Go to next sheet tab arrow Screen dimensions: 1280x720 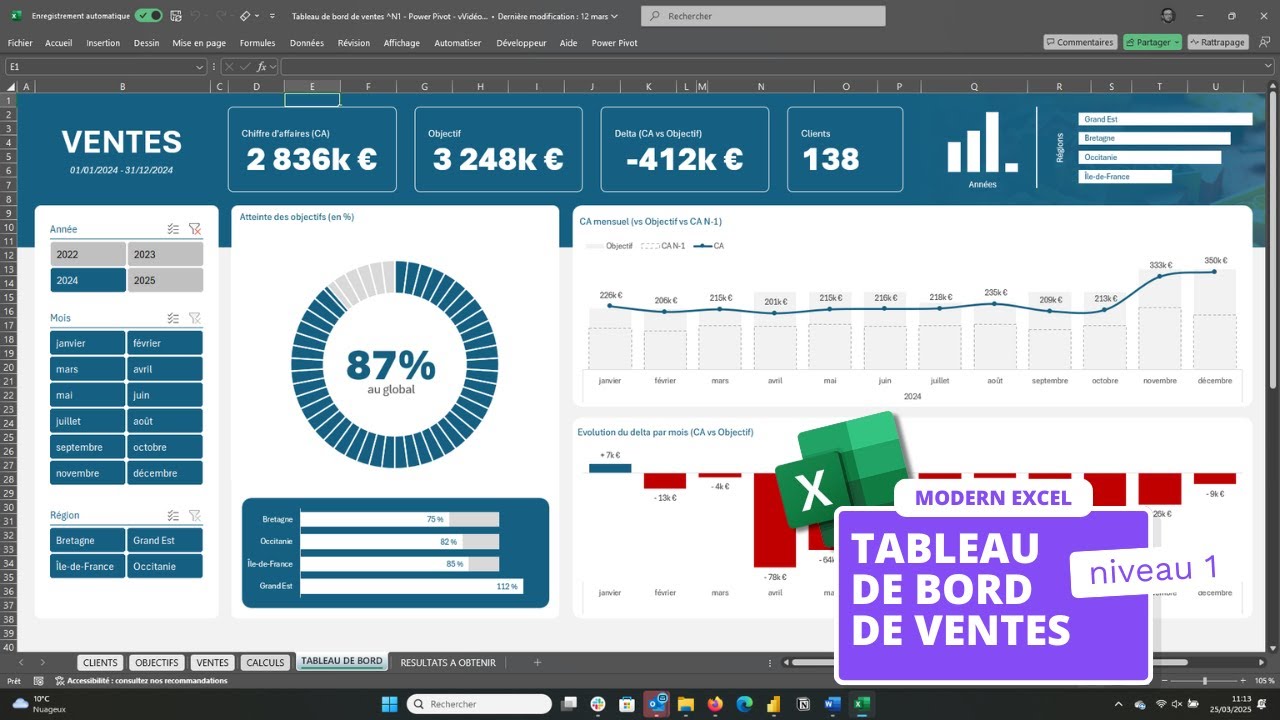click(42, 662)
